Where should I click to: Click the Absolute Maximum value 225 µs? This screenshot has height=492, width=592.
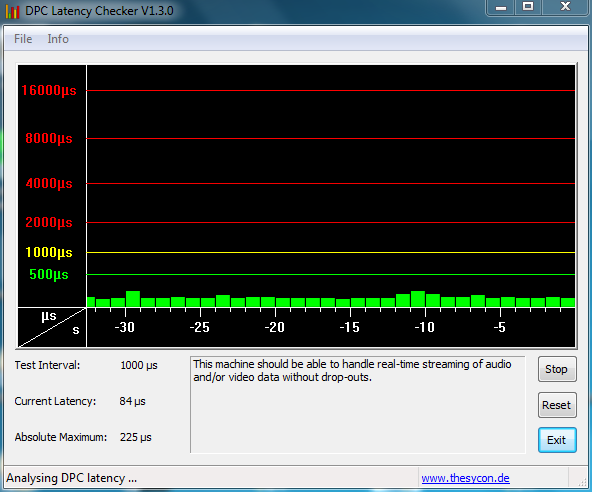136,437
